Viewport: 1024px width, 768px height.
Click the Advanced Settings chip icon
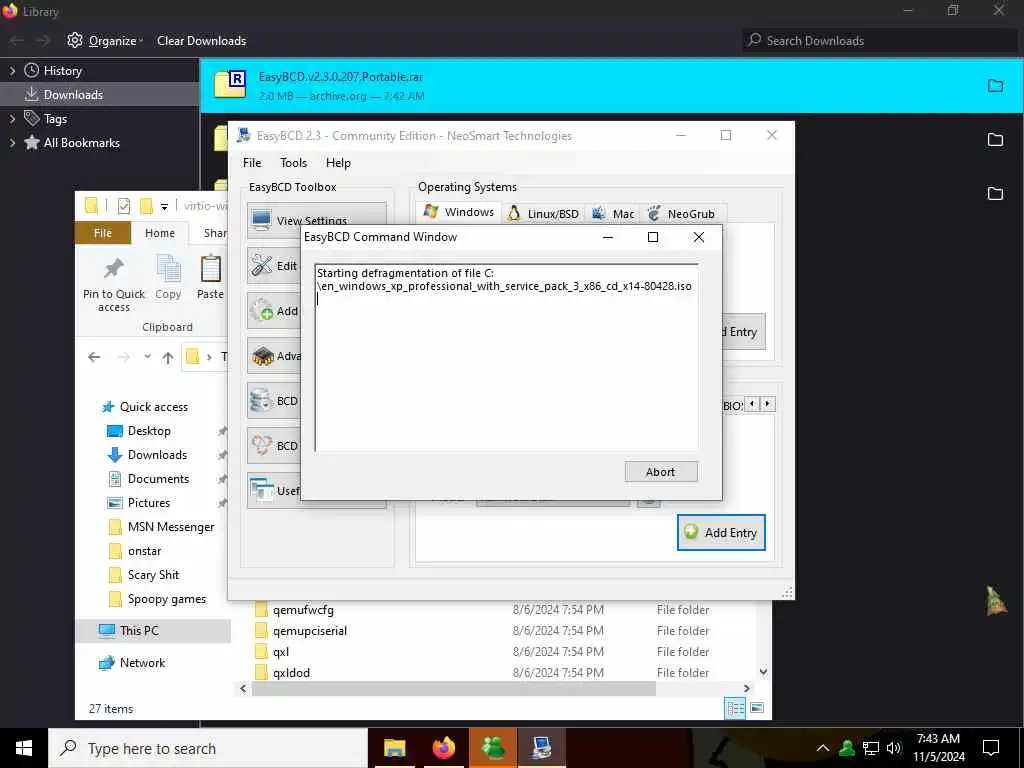(262, 355)
